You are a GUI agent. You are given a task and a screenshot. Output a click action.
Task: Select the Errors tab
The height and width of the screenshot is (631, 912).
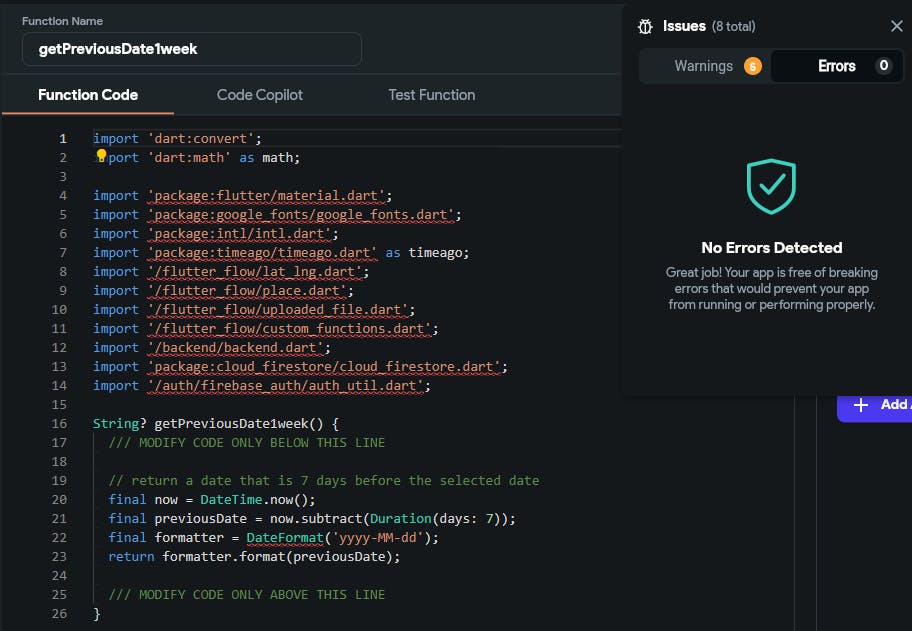(x=836, y=66)
